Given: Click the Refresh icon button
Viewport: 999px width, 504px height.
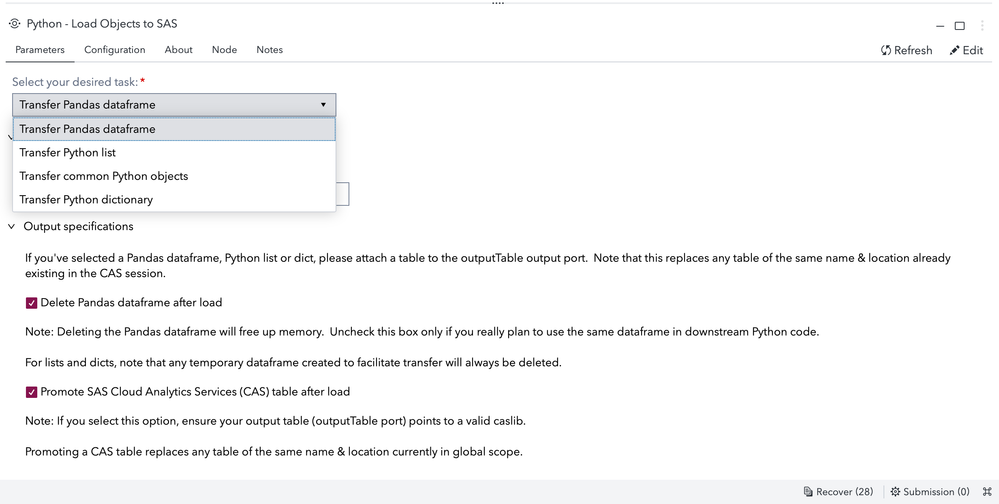Looking at the screenshot, I should pyautogui.click(x=886, y=50).
